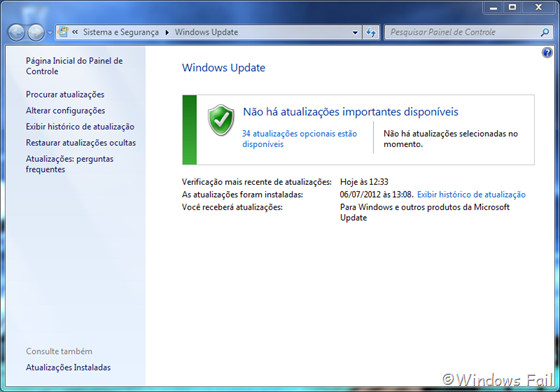Click the green shield checkmark icon
The width and height of the screenshot is (560, 392).
coord(221,120)
